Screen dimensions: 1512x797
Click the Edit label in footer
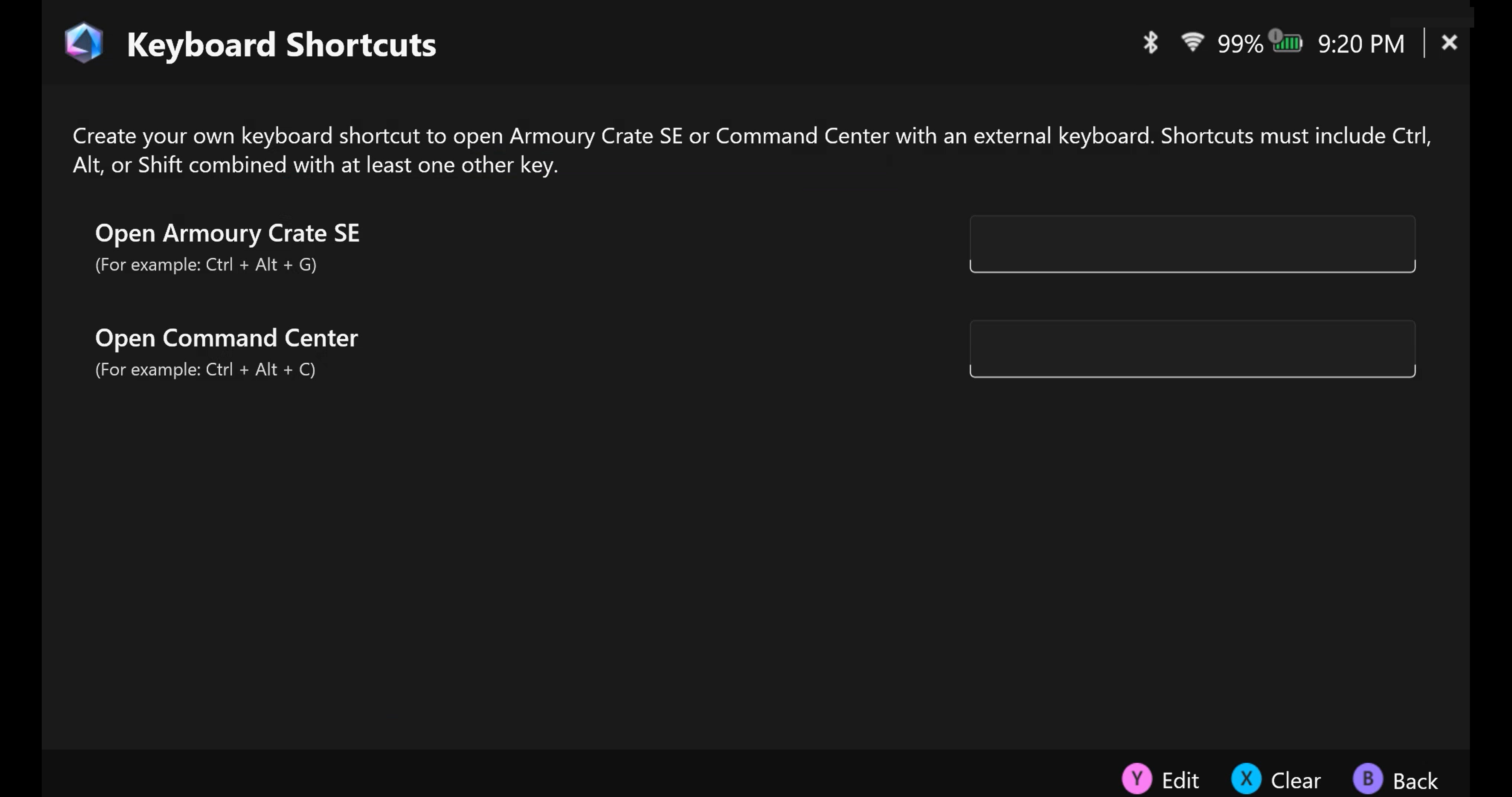1180,780
